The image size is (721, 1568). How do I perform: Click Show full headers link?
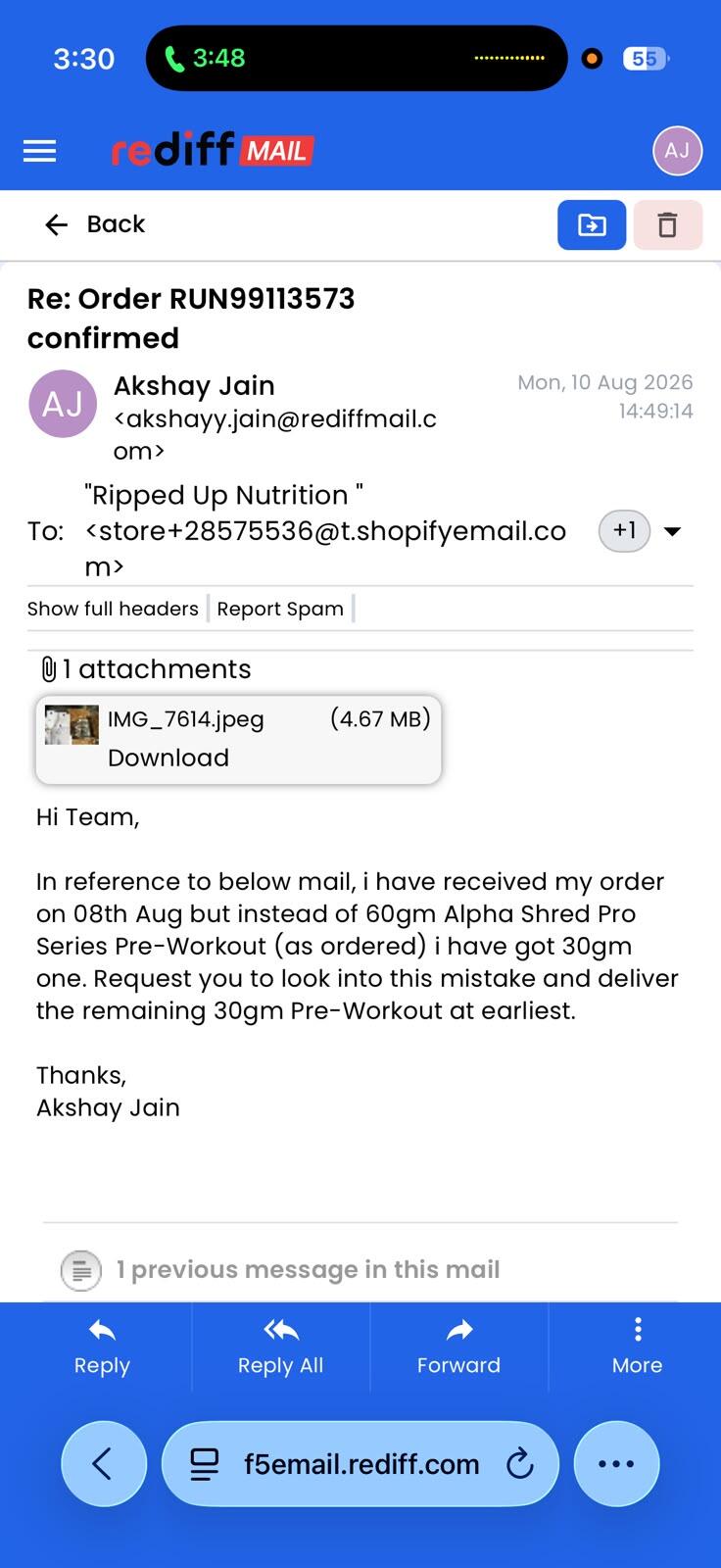pos(113,609)
